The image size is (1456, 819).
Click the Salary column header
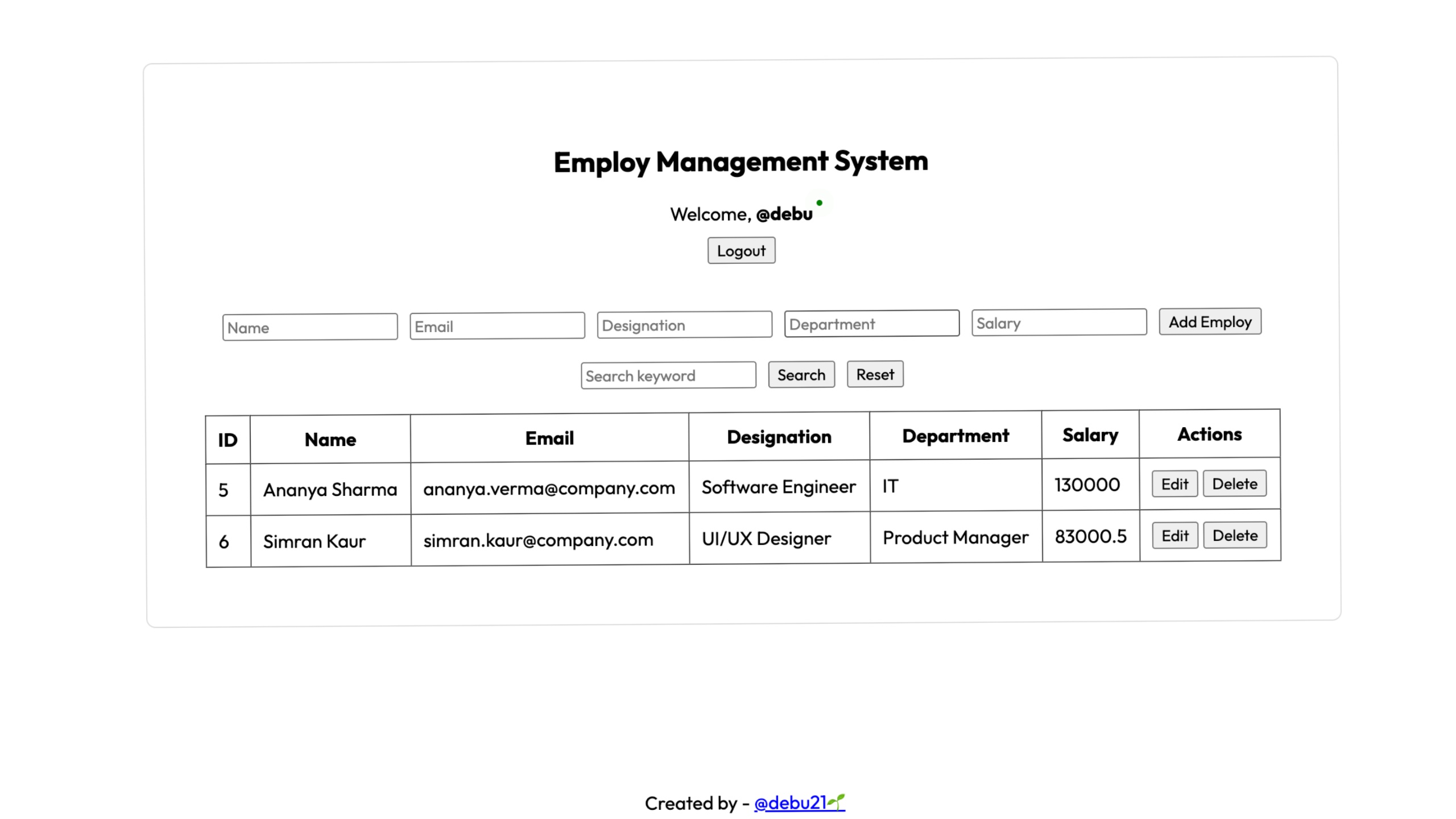pos(1090,435)
